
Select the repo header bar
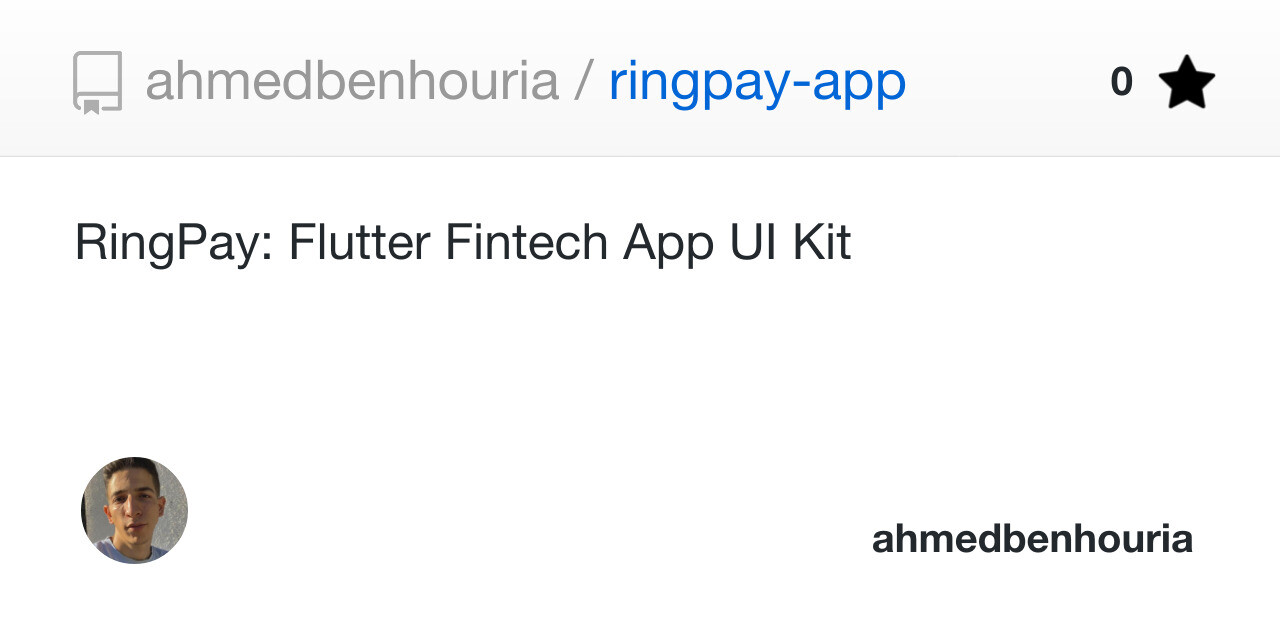pyautogui.click(x=640, y=80)
